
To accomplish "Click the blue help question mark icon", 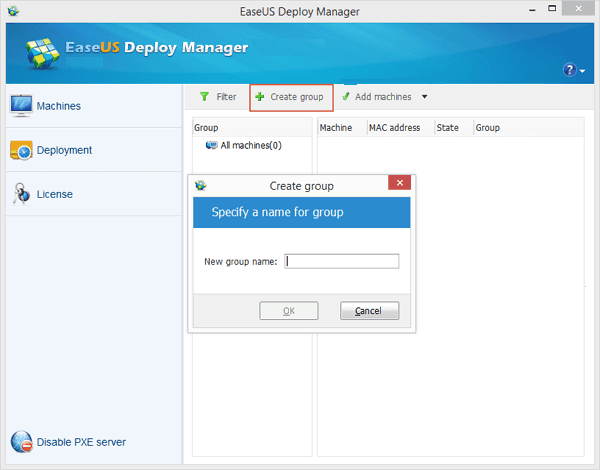I will click(x=570, y=70).
